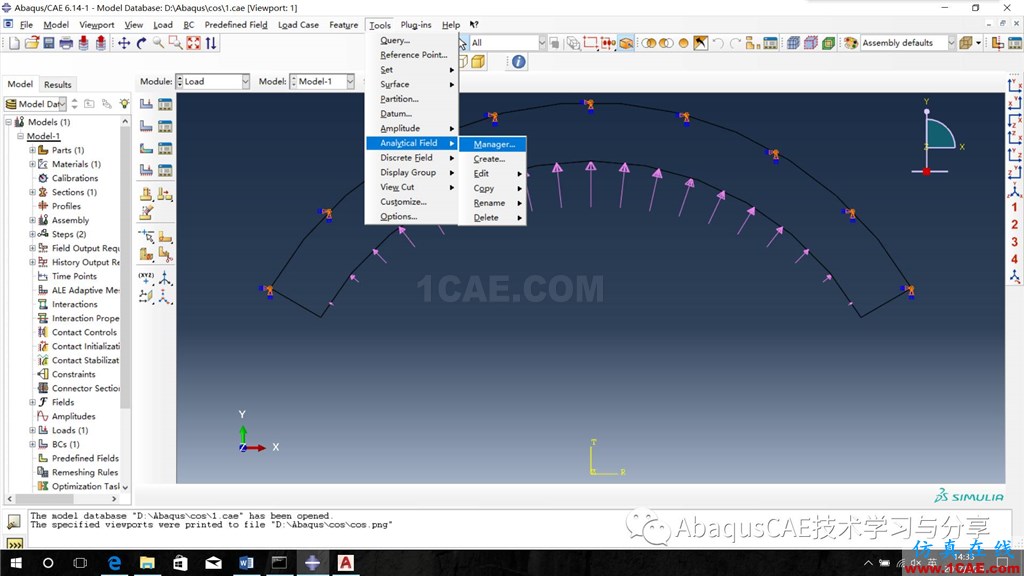Expand the BCs (1) tree node
Image resolution: width=1024 pixels, height=576 pixels.
click(x=33, y=444)
